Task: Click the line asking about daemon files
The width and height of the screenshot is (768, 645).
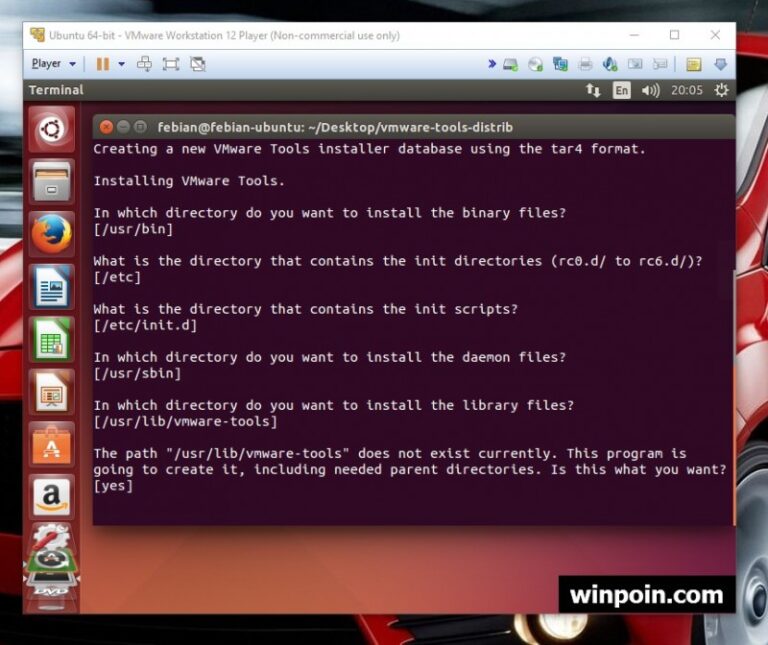Action: click(x=330, y=357)
